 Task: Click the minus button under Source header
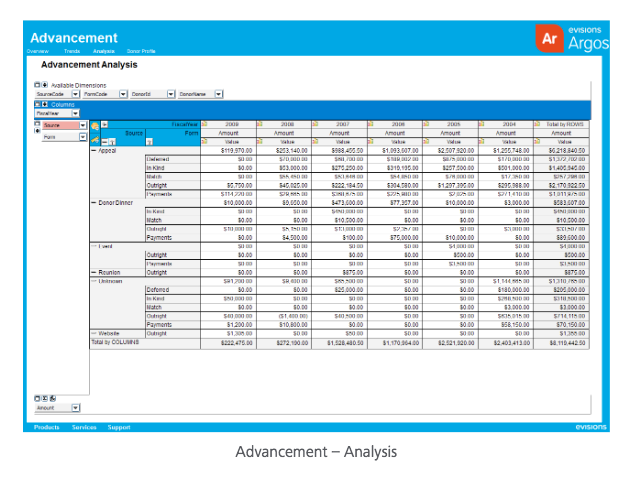(105, 142)
